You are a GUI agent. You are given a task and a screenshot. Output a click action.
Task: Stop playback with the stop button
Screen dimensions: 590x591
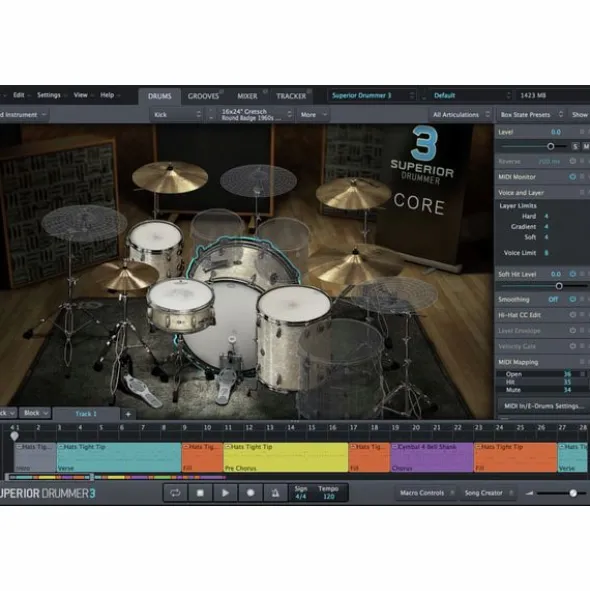click(200, 493)
